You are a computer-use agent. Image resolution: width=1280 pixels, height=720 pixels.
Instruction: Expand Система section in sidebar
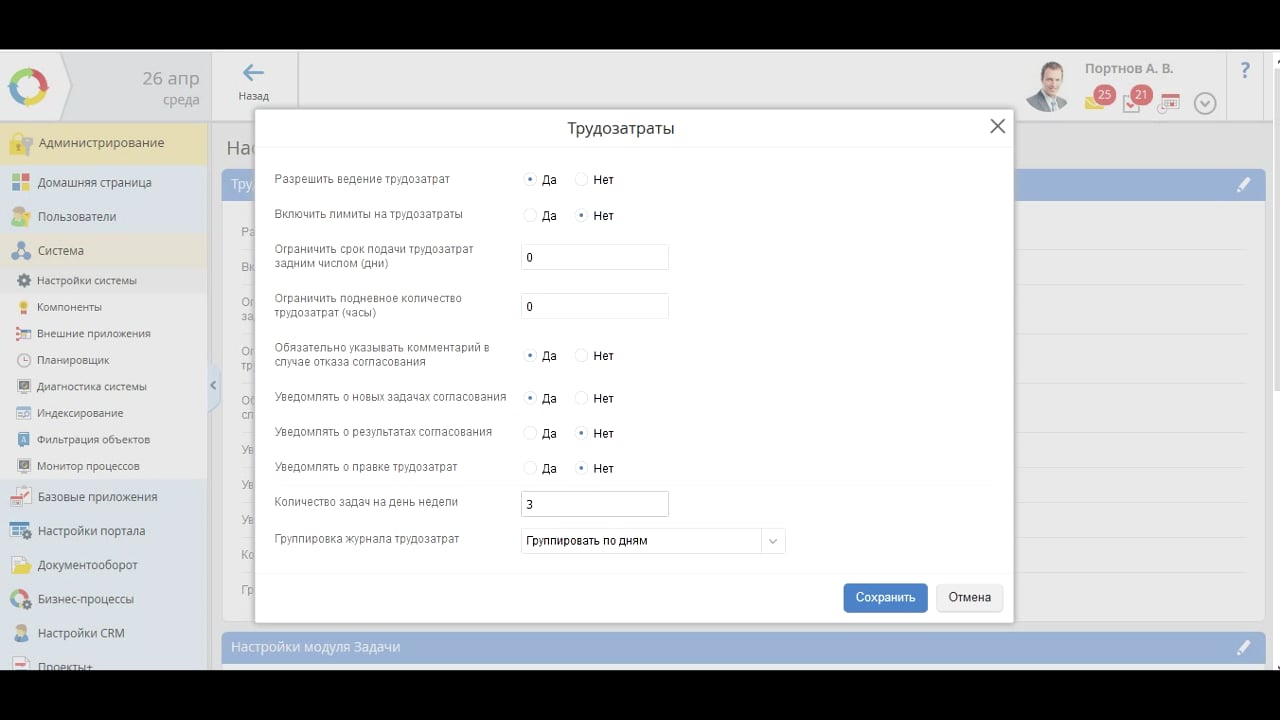click(103, 251)
